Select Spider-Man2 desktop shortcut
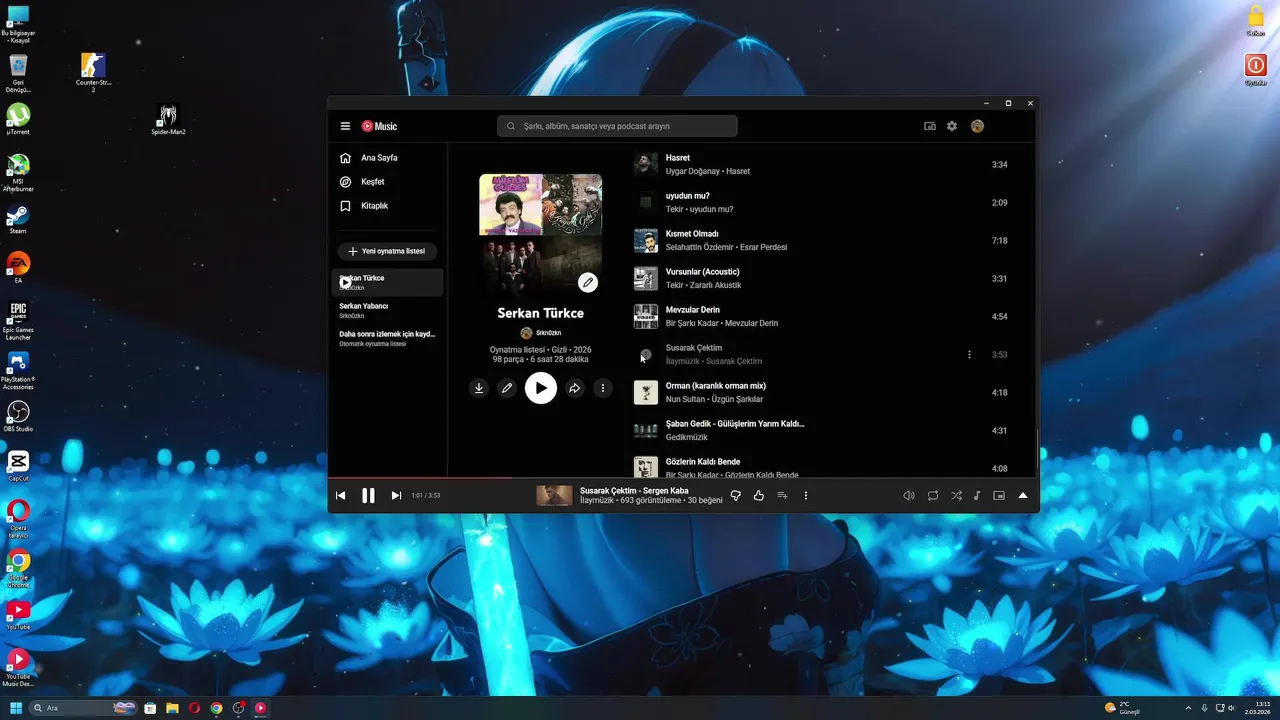The height and width of the screenshot is (720, 1280). pyautogui.click(x=168, y=120)
